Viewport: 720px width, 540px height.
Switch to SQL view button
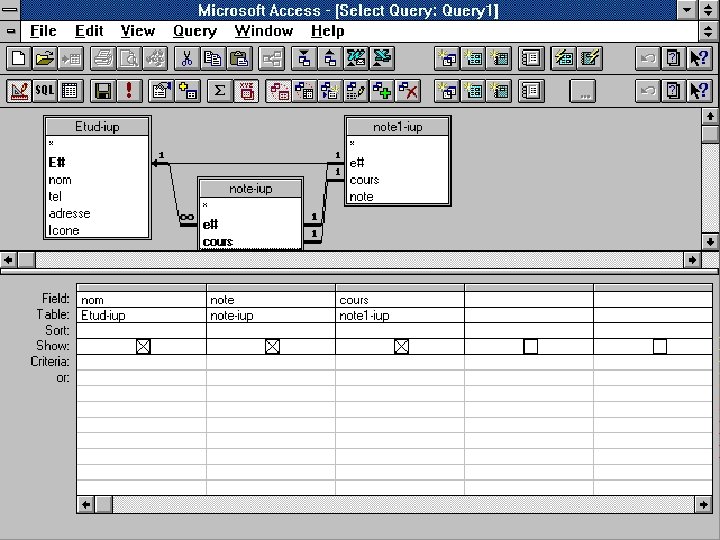click(45, 90)
